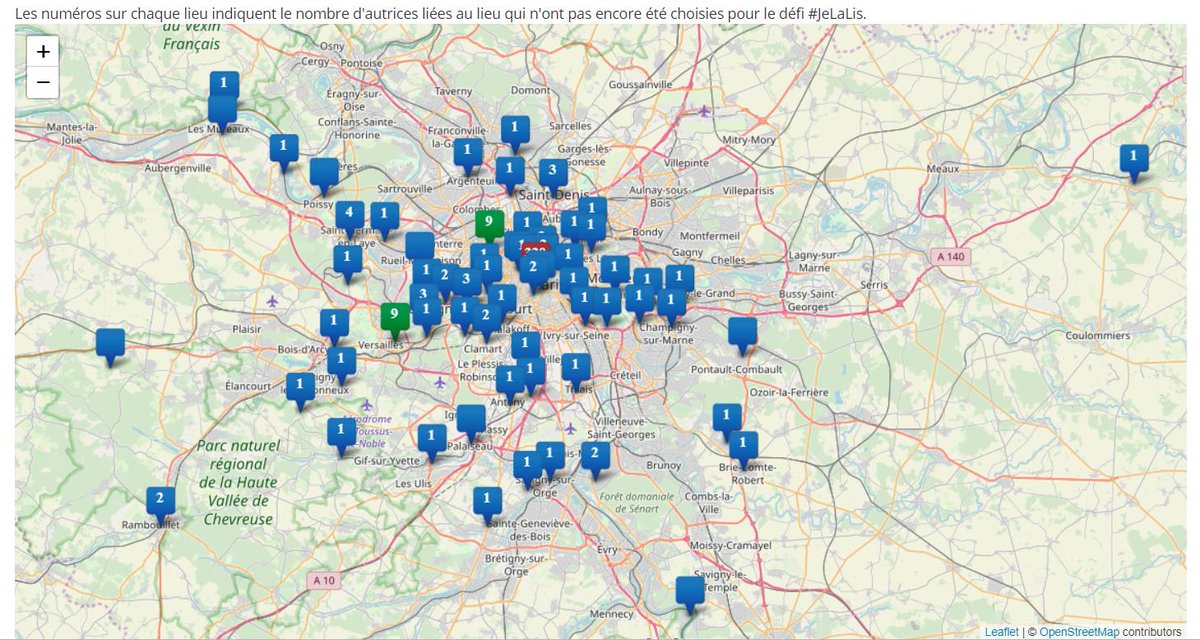Select the blank marker above Poissy
Viewport: 1200px width, 640px height.
pyautogui.click(x=324, y=172)
